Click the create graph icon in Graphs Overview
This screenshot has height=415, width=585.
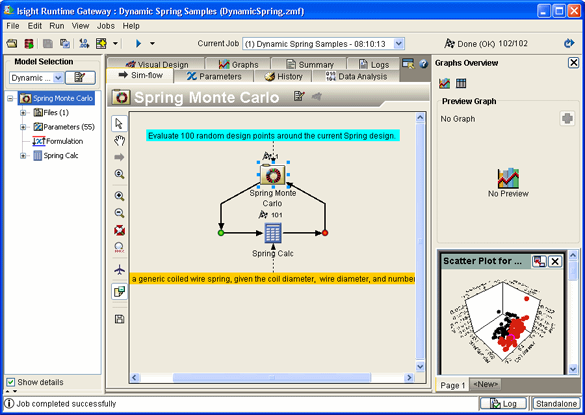pyautogui.click(x=444, y=83)
